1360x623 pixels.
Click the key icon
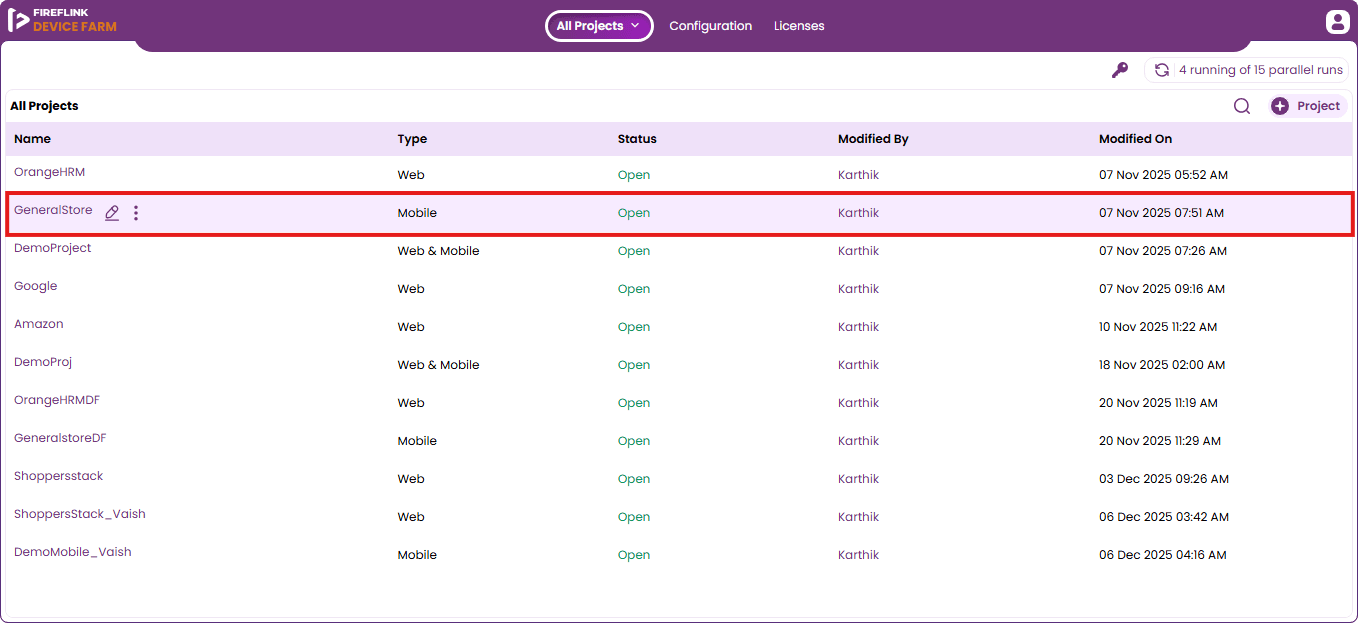coord(1120,70)
